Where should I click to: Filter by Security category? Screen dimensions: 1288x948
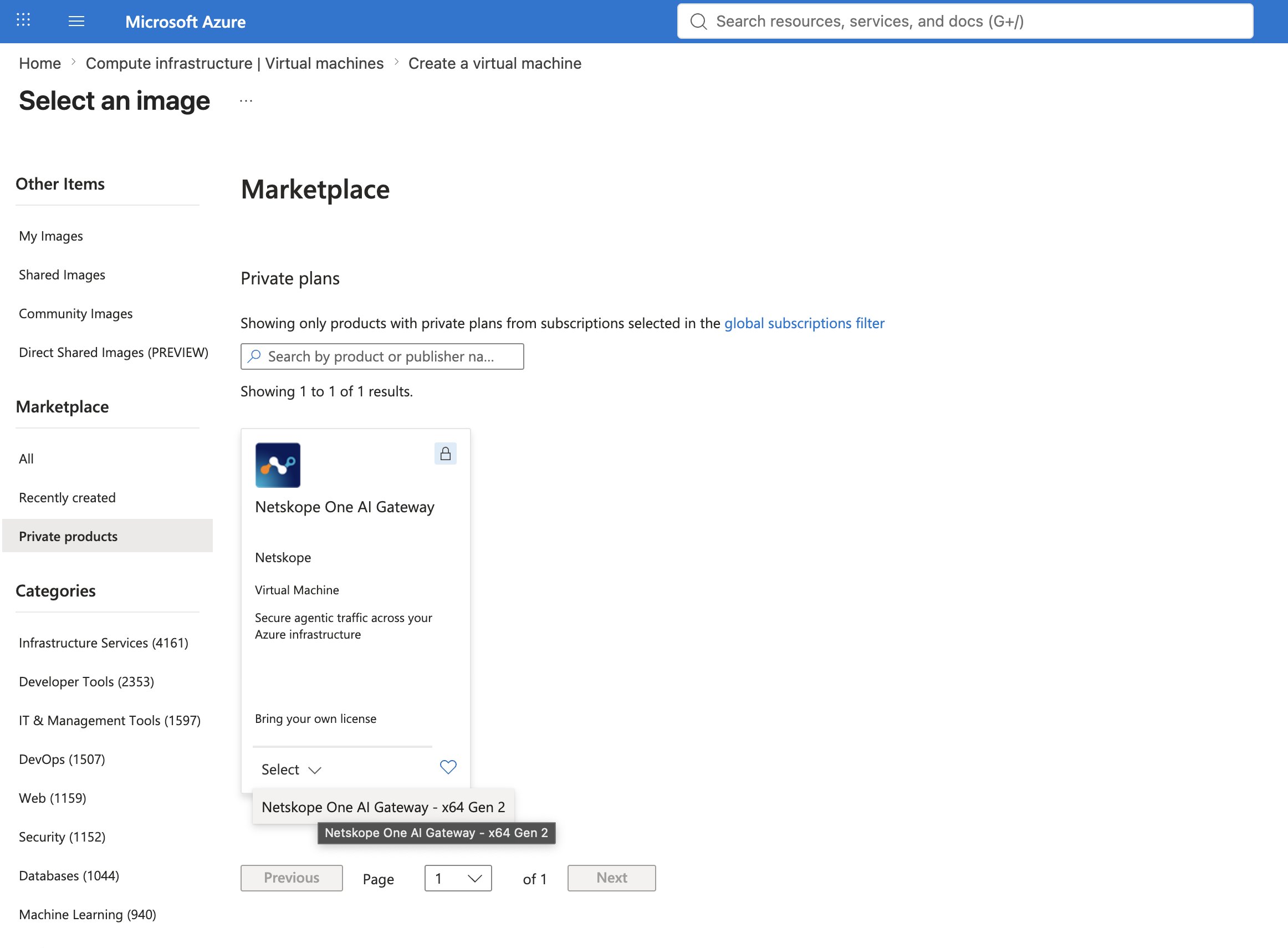pos(63,837)
